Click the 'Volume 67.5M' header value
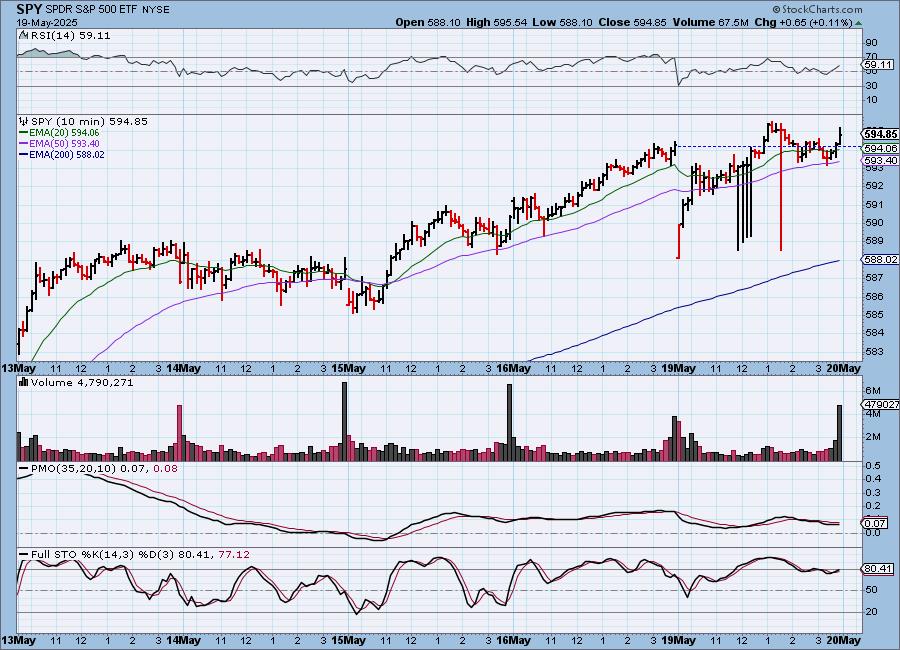 [710, 22]
